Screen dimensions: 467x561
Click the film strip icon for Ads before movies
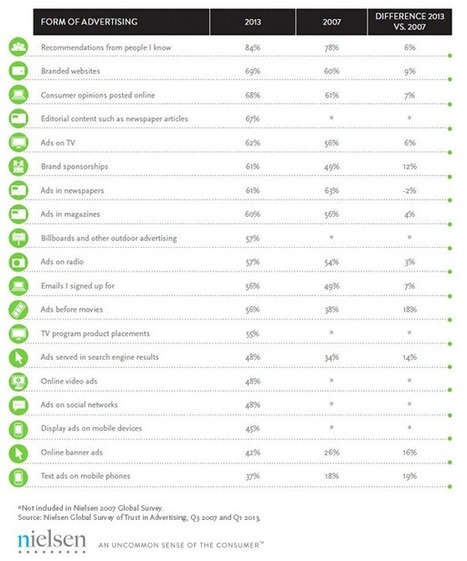(x=18, y=309)
